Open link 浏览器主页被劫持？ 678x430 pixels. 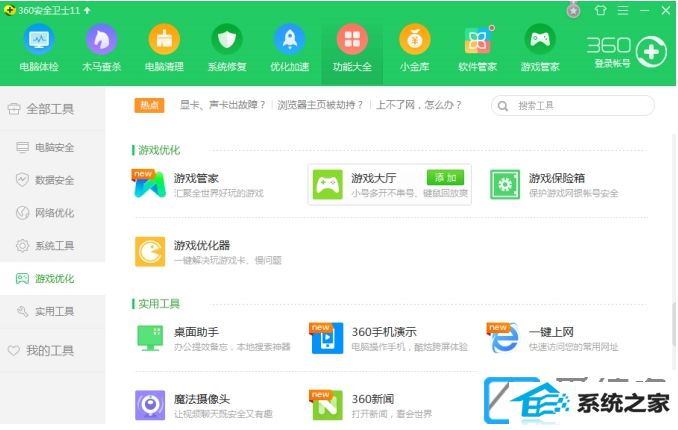[x=320, y=105]
